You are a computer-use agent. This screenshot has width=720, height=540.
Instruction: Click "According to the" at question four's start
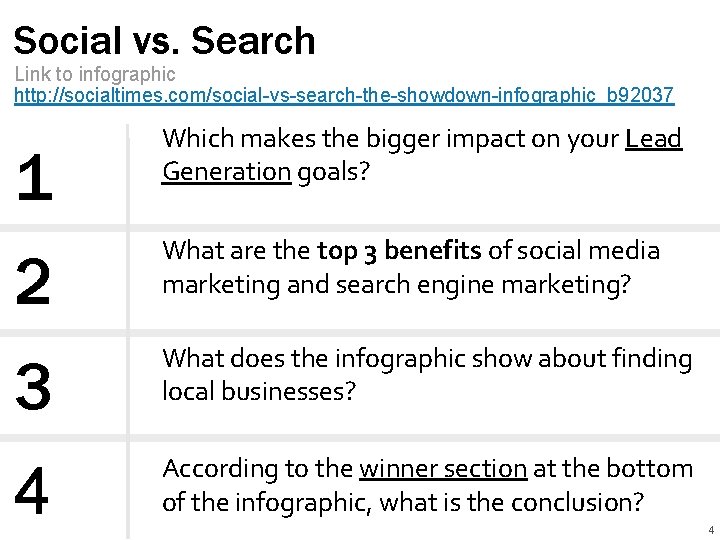pos(258,469)
